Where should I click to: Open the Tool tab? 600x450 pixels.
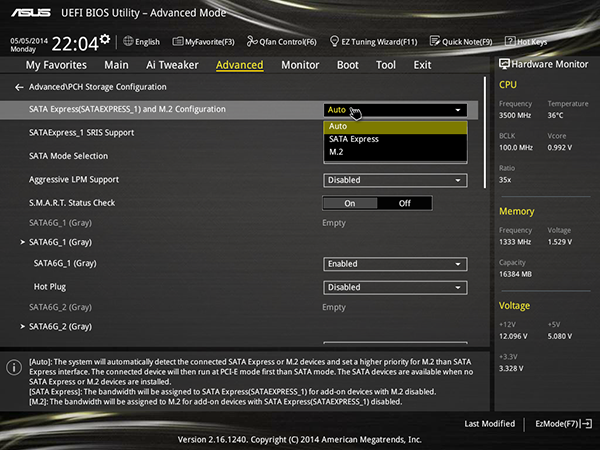pyautogui.click(x=386, y=65)
